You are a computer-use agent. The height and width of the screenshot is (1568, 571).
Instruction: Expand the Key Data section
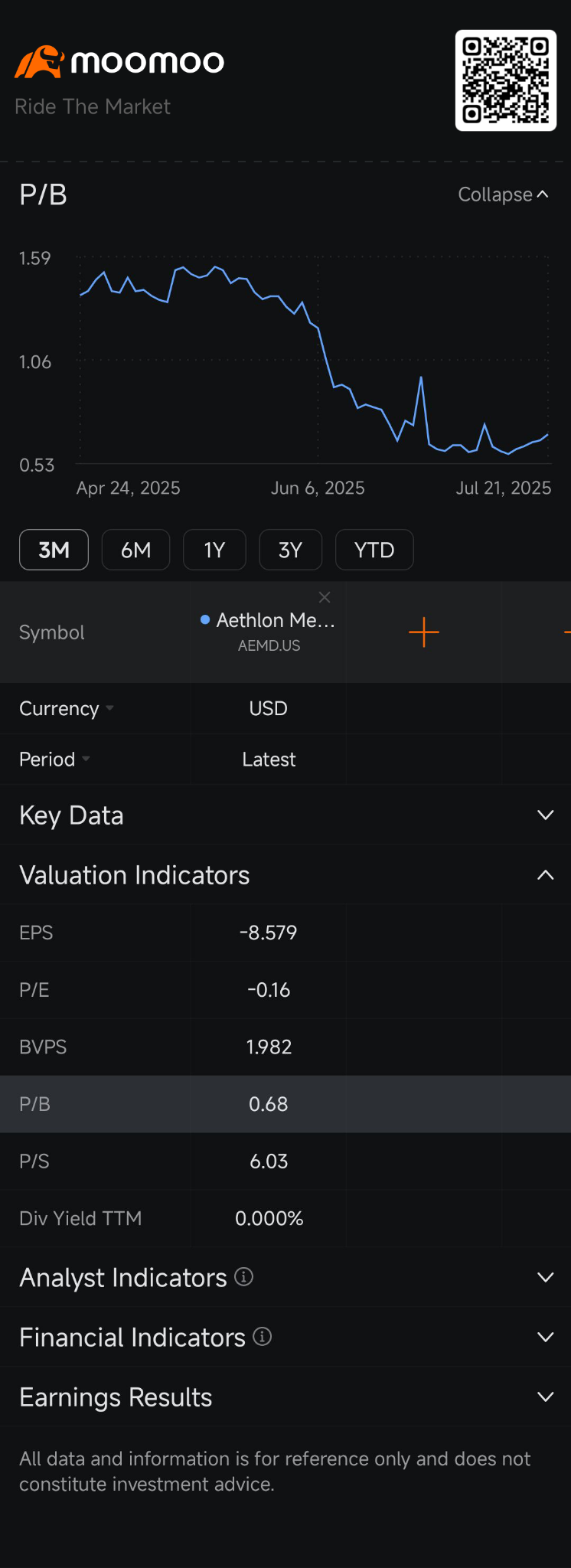285,815
